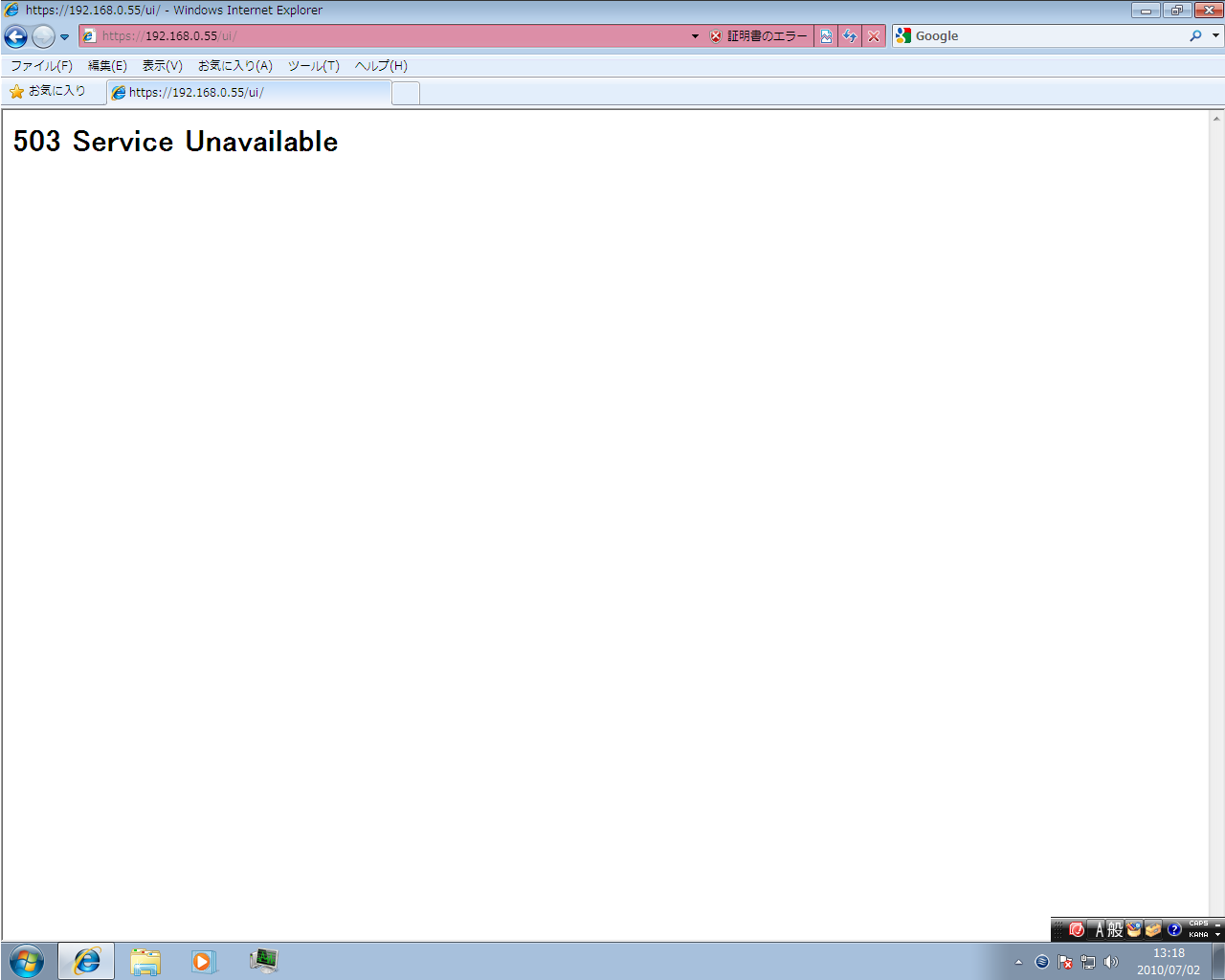Toggle conversion mode 般 on language bar
This screenshot has height=980, width=1225.
point(1115,929)
